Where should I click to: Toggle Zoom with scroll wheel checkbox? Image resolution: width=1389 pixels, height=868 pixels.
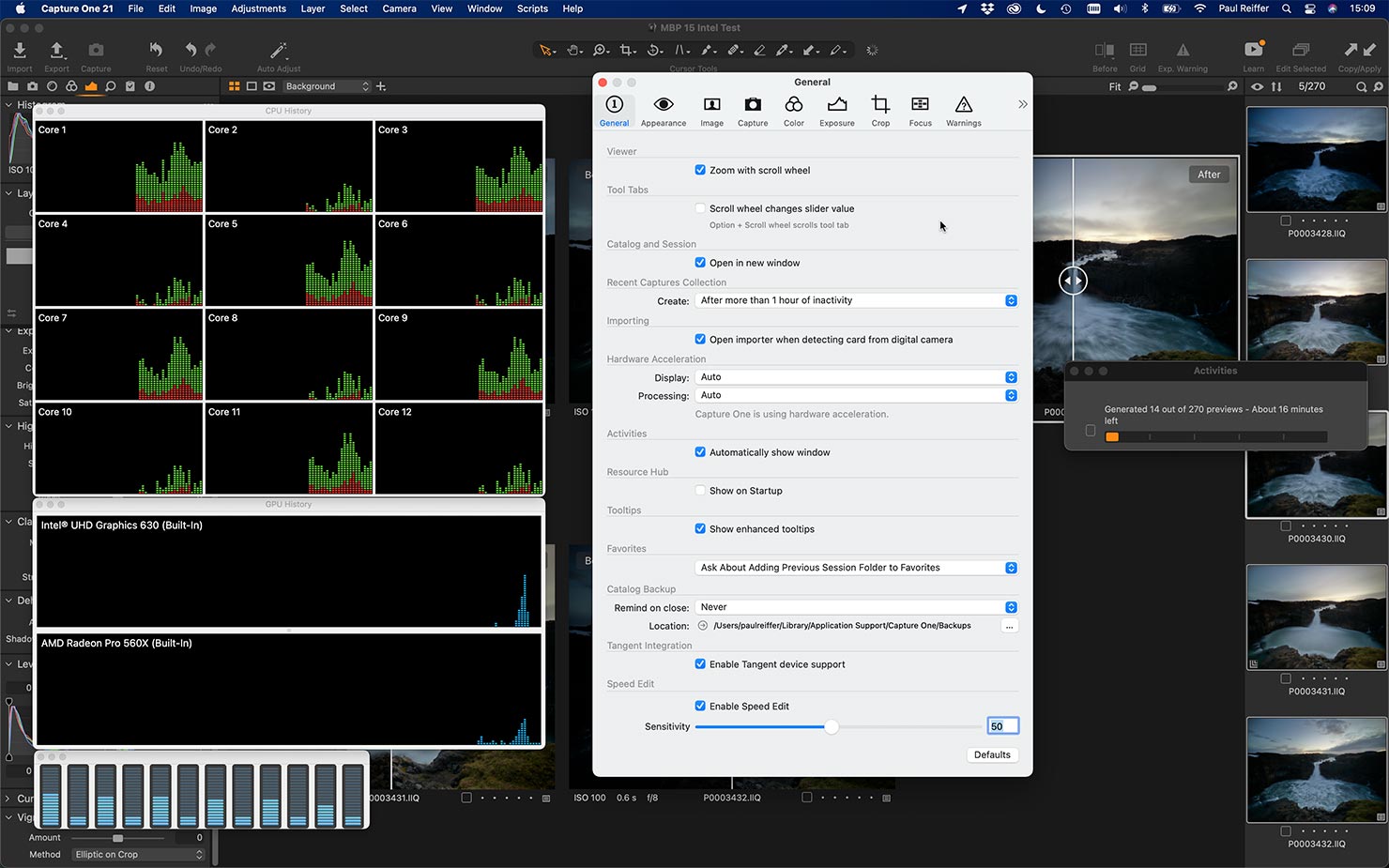[x=700, y=170]
